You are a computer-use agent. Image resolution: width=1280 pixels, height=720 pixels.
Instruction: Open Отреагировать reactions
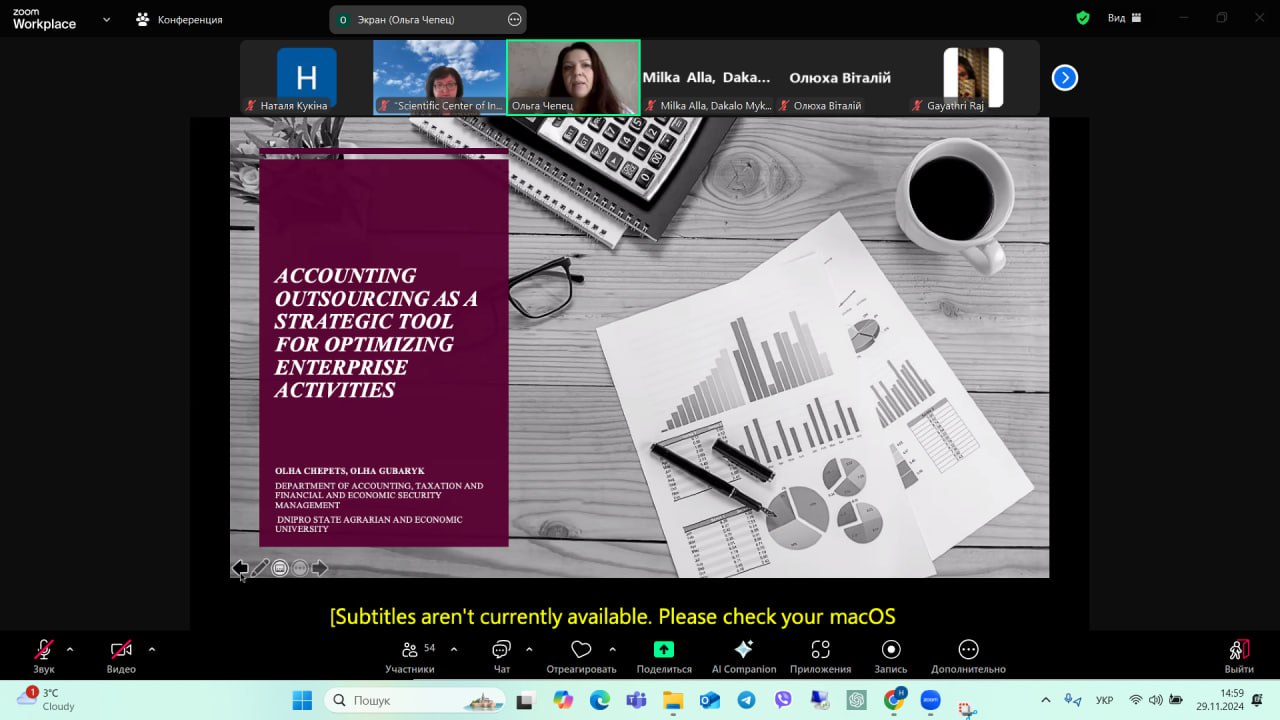pyautogui.click(x=581, y=656)
